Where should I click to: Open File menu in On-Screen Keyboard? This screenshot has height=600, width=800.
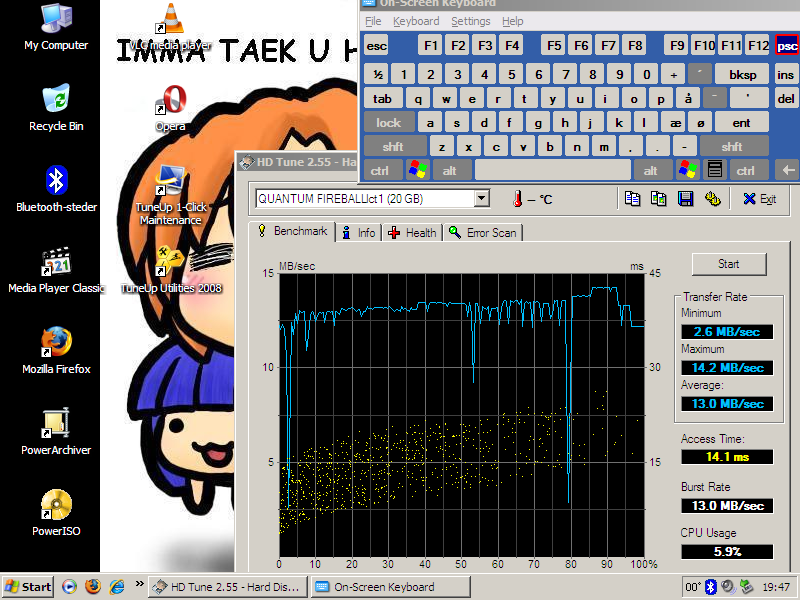tap(373, 21)
